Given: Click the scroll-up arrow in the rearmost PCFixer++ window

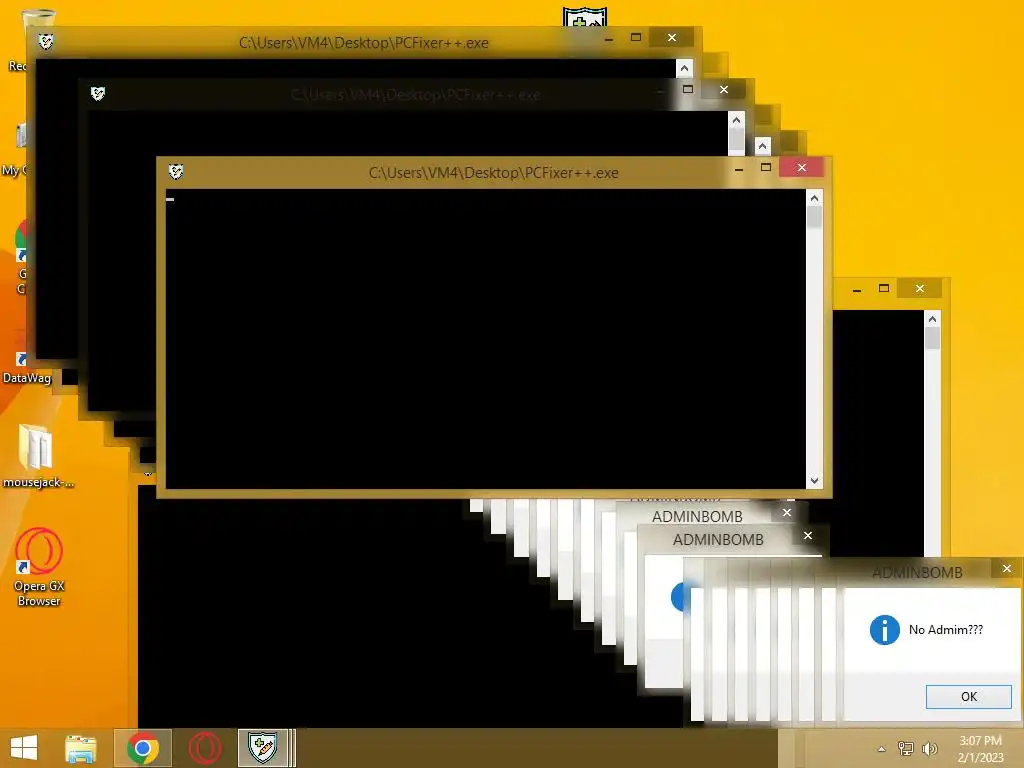Looking at the screenshot, I should coord(684,68).
